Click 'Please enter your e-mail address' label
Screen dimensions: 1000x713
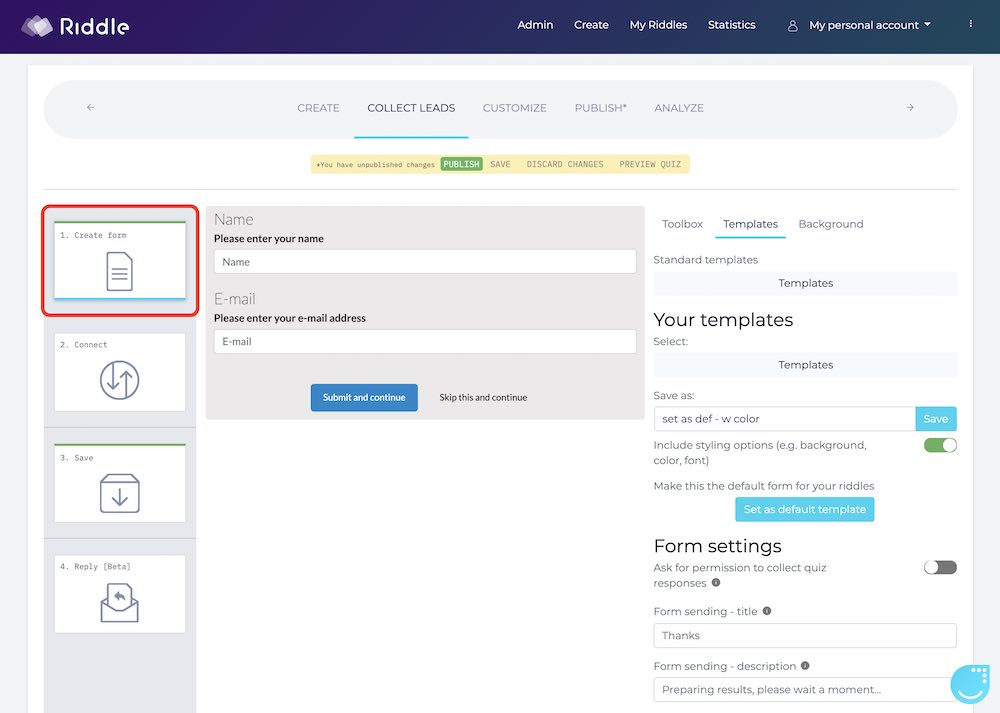click(290, 318)
